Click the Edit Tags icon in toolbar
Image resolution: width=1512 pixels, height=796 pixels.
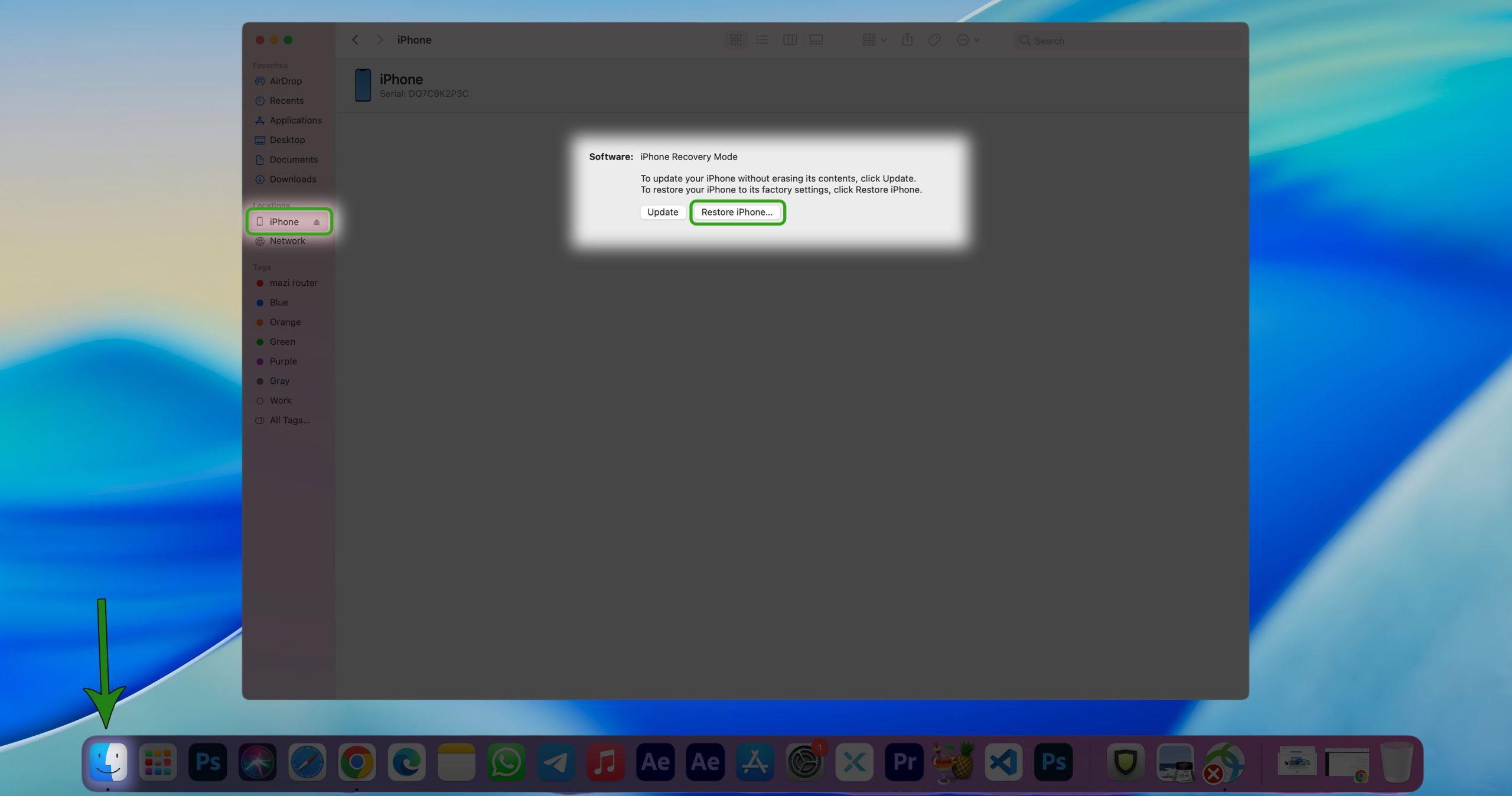pos(934,40)
